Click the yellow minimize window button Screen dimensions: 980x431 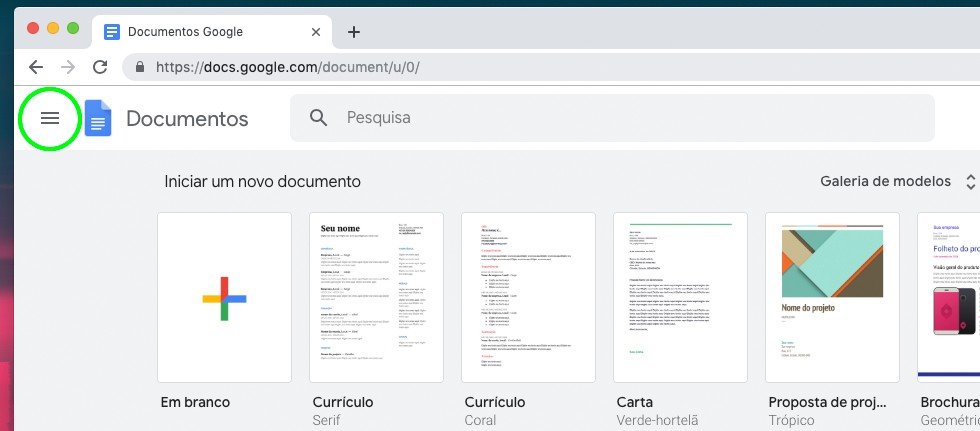point(53,28)
